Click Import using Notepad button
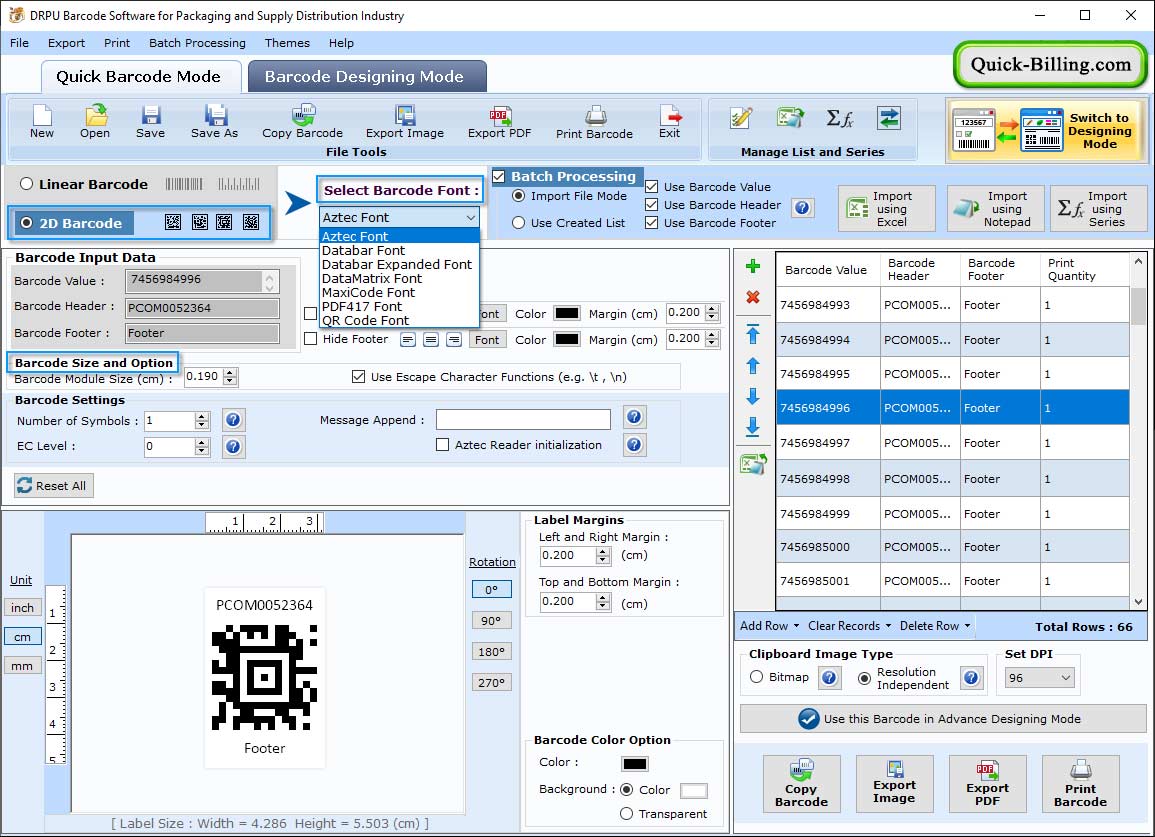This screenshot has width=1155, height=837. [995, 209]
